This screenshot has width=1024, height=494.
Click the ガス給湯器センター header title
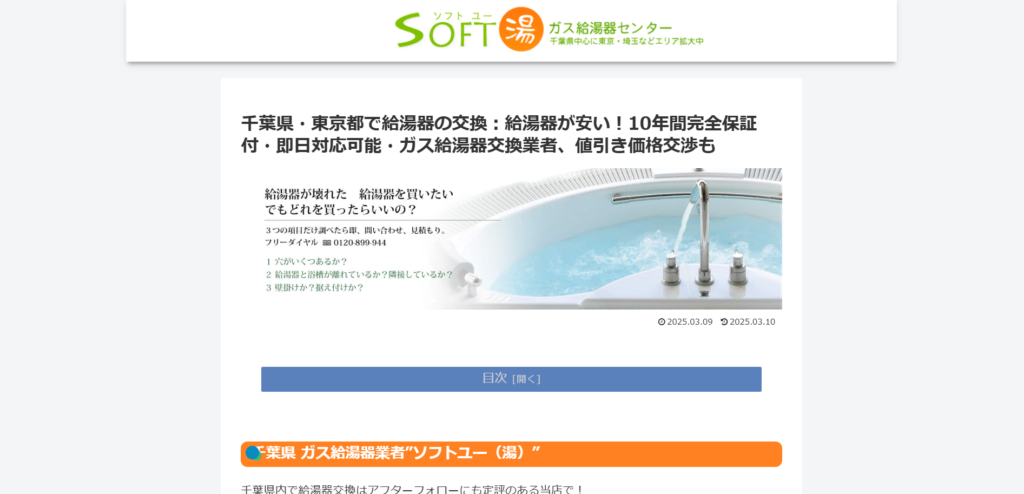[x=610, y=27]
